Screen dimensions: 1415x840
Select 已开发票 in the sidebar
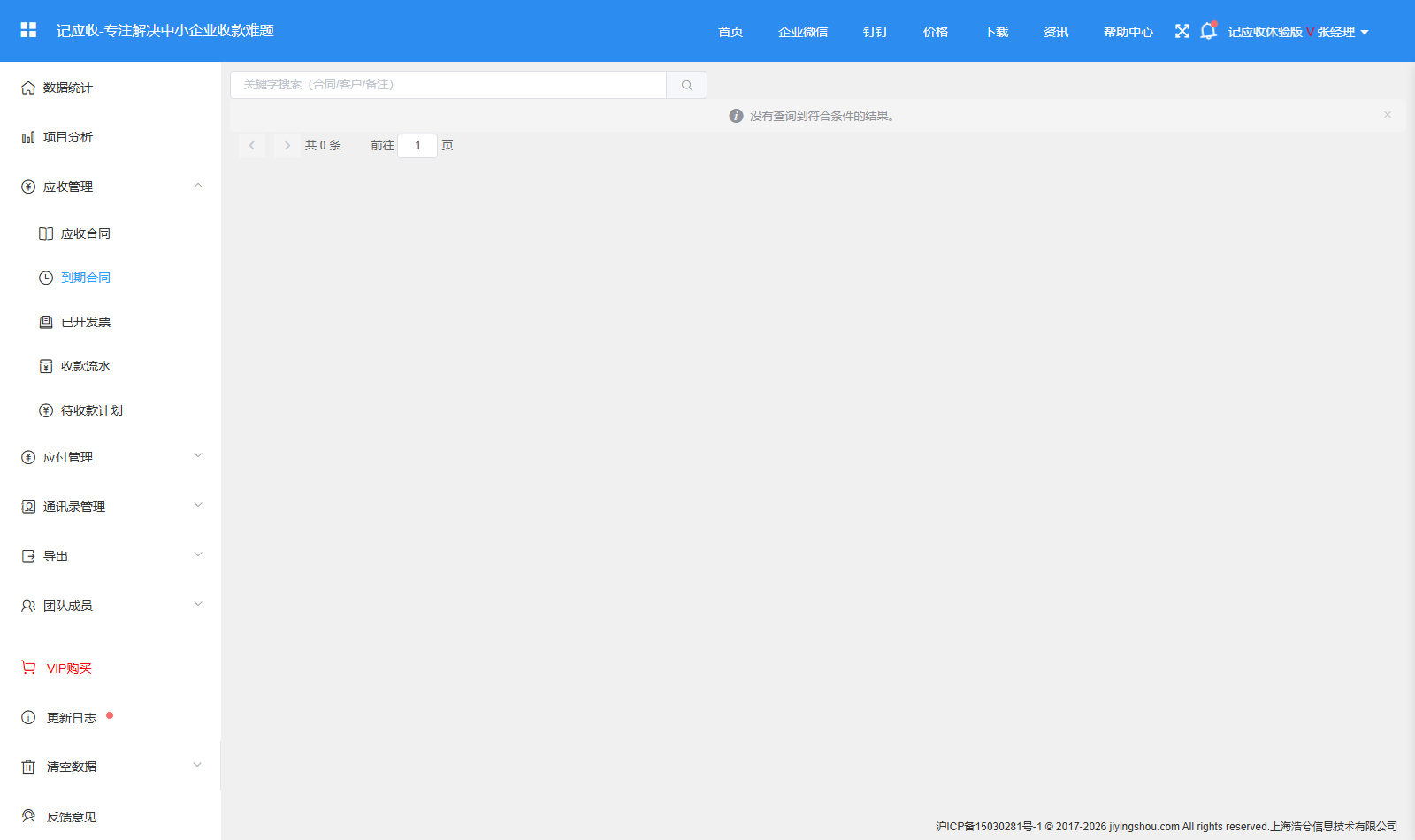86,322
